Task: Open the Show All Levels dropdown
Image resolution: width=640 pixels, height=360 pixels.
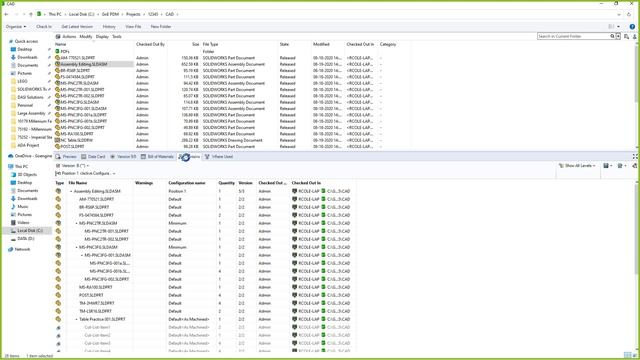Action: tap(578, 166)
